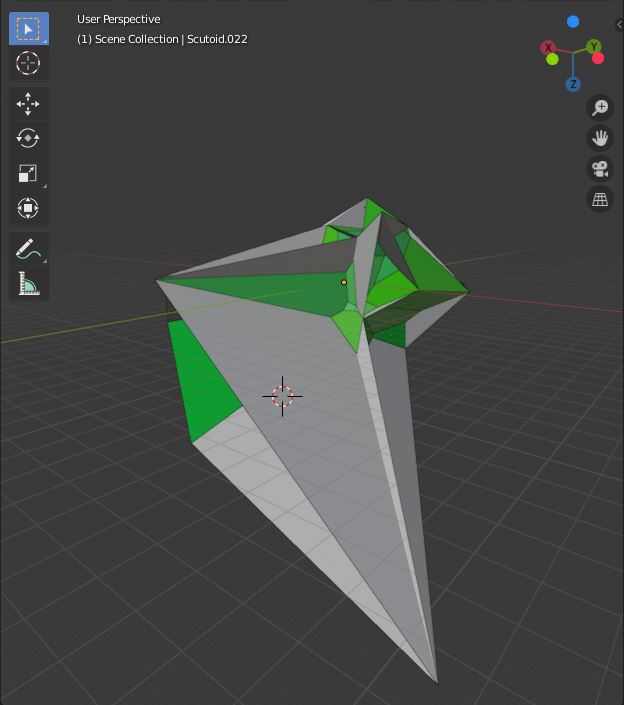The image size is (624, 705).
Task: Click the 3D cursor crosshair in viewport
Action: (x=282, y=397)
